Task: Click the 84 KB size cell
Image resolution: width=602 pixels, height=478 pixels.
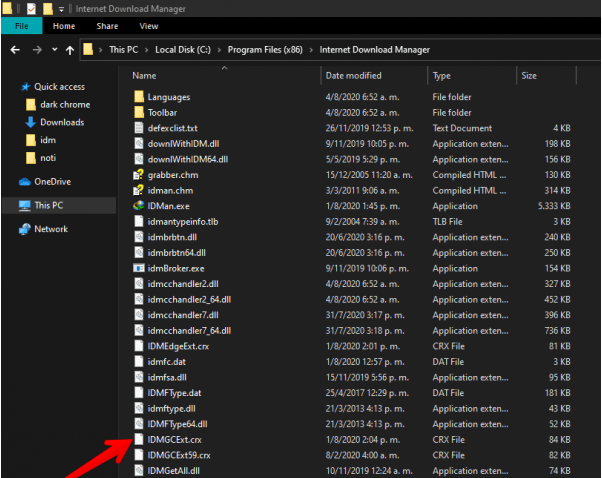Action: (559, 440)
